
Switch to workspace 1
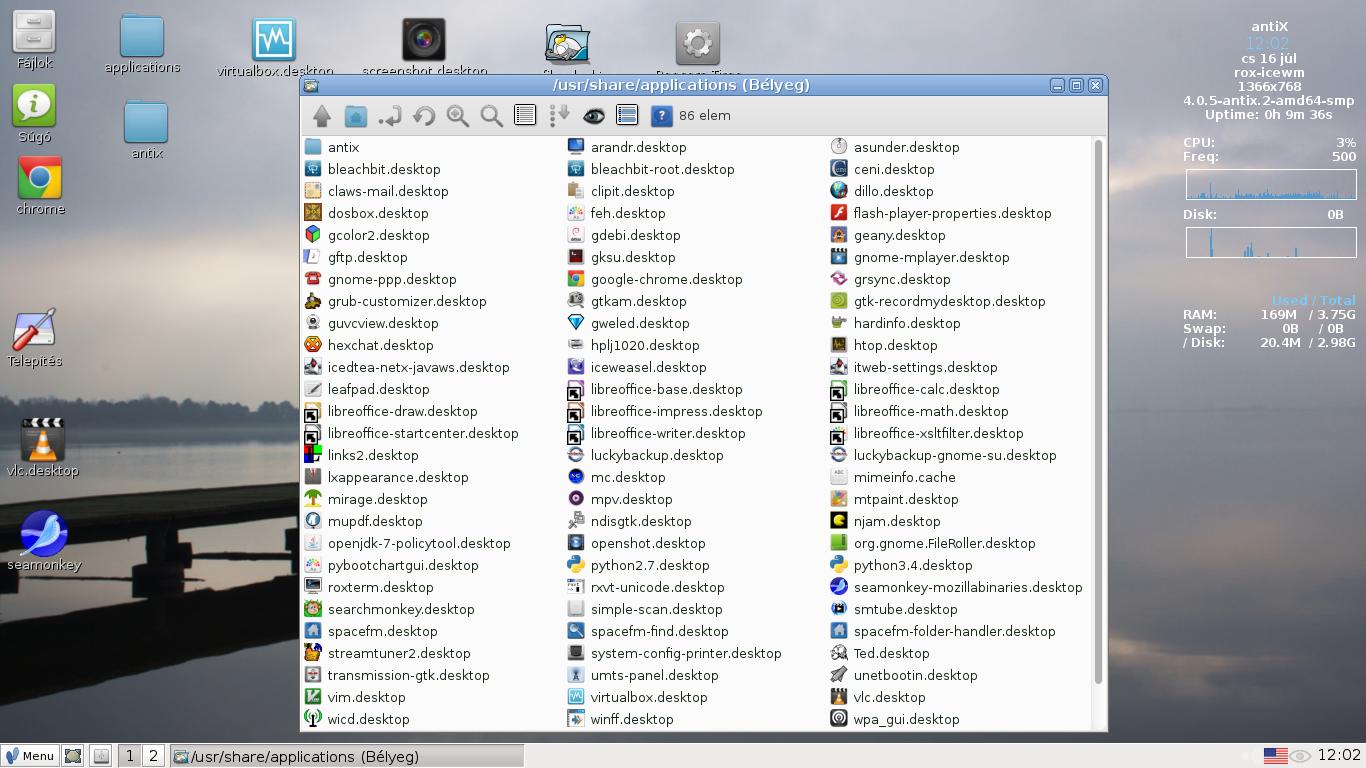tap(129, 756)
